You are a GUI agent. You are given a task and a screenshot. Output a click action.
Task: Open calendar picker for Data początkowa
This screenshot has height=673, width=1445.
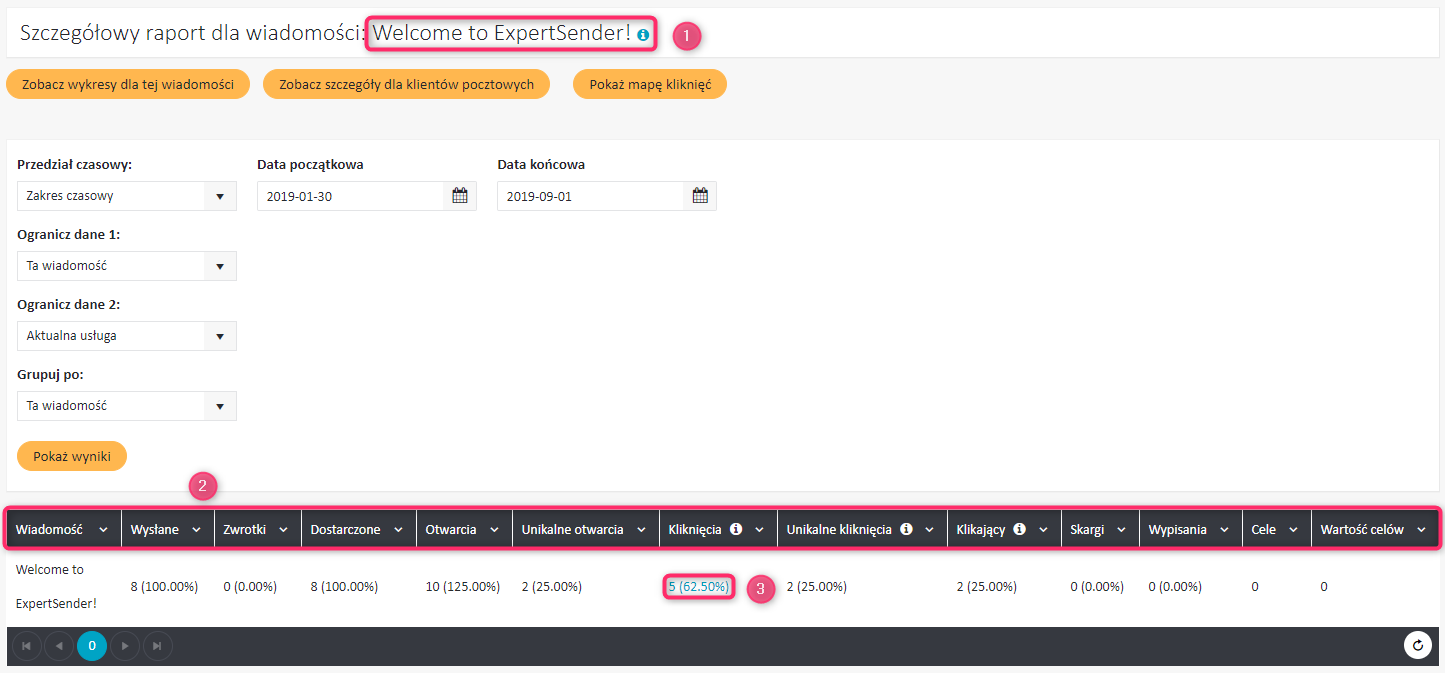(x=460, y=196)
